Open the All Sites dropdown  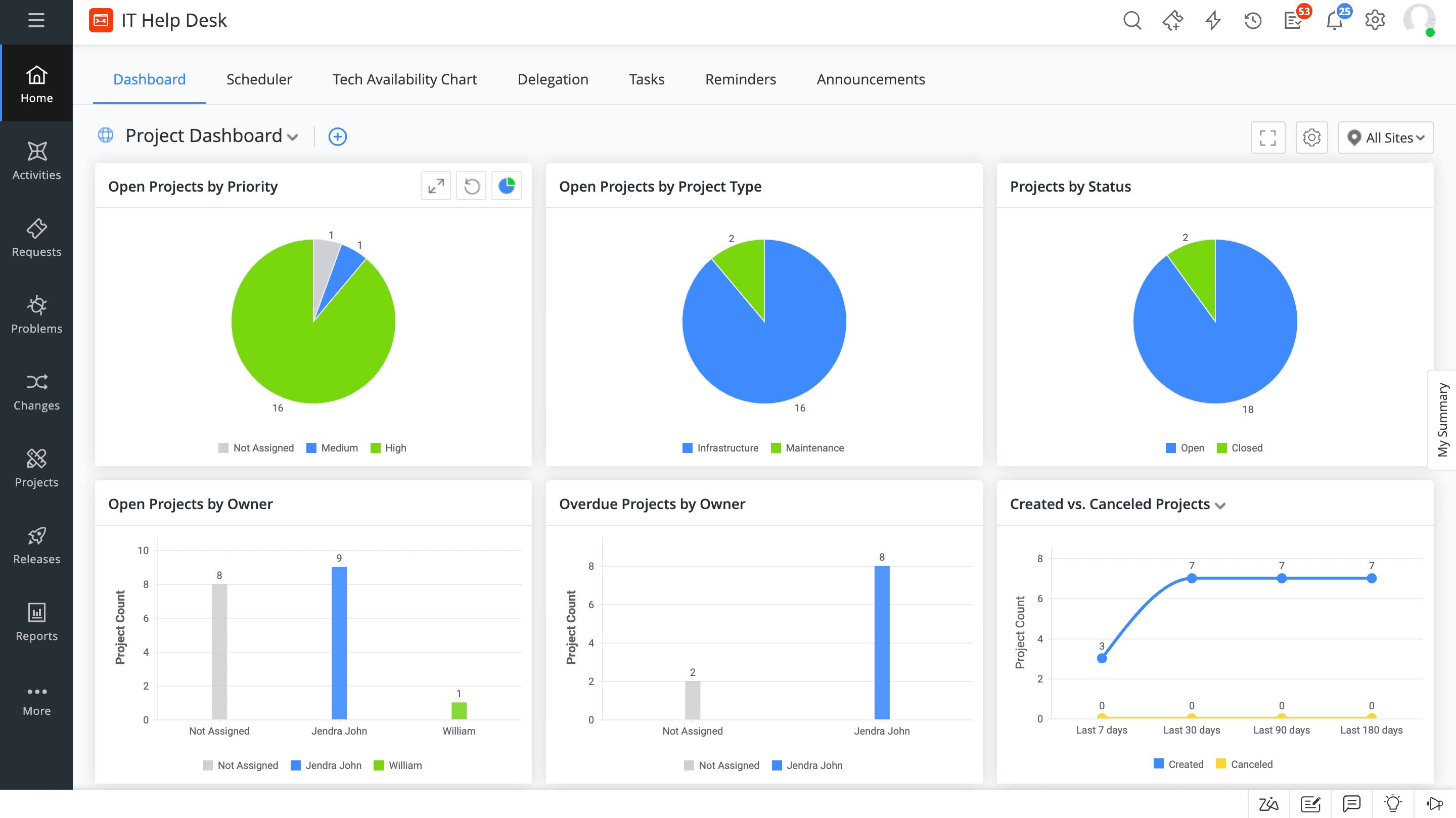click(1385, 138)
